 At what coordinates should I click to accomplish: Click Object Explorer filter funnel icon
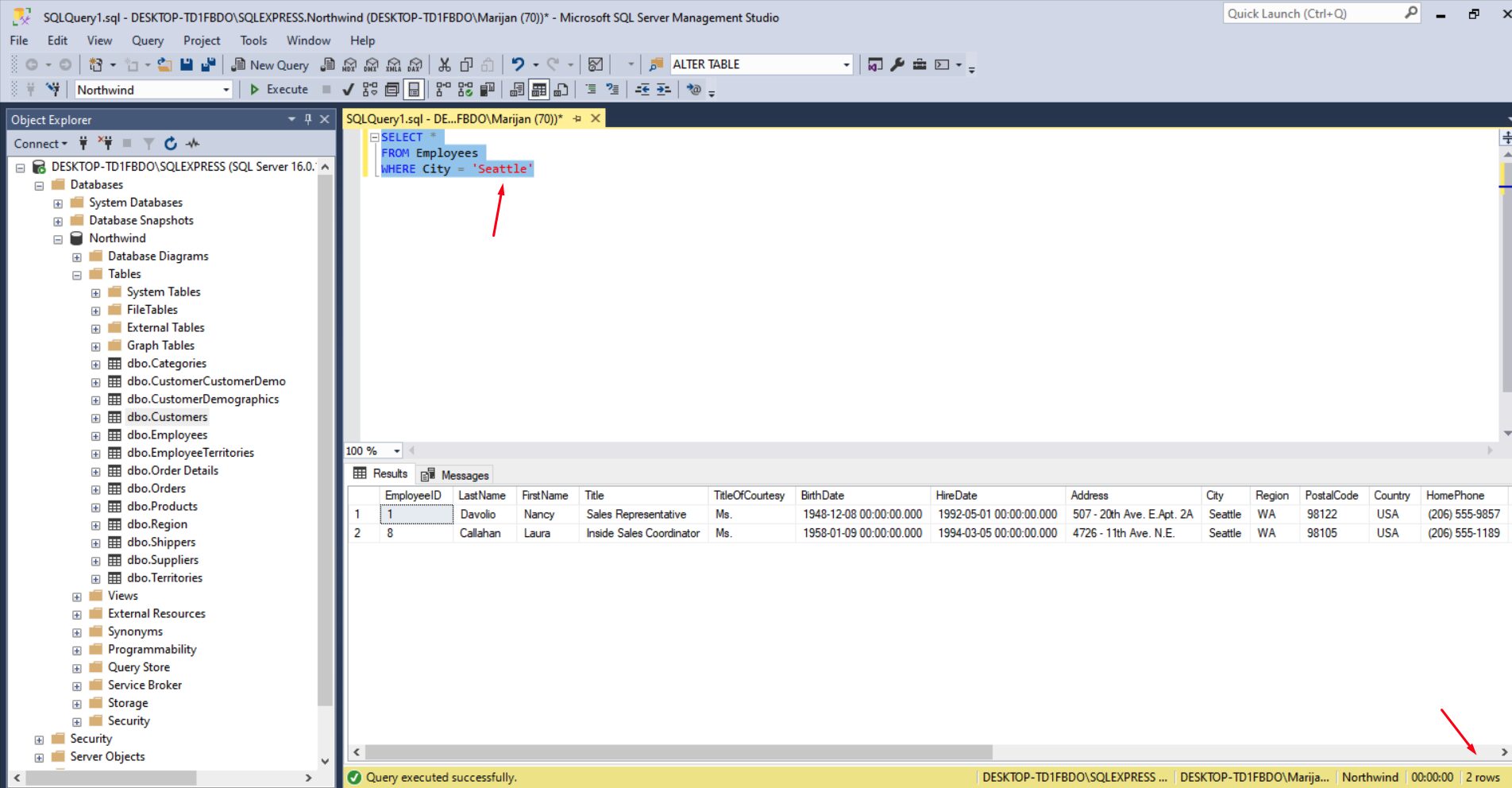pyautogui.click(x=148, y=144)
